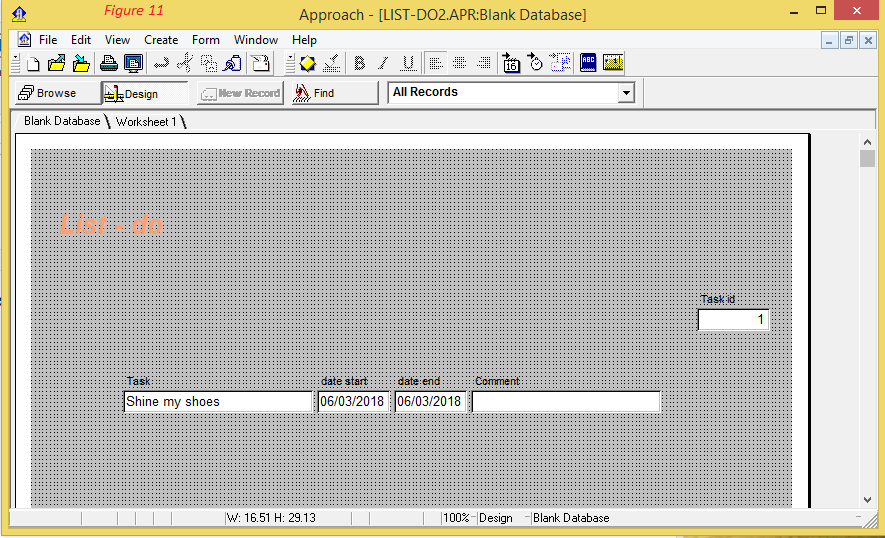Screen dimensions: 885x538
Task: Open the Edit menu
Action: tap(81, 40)
